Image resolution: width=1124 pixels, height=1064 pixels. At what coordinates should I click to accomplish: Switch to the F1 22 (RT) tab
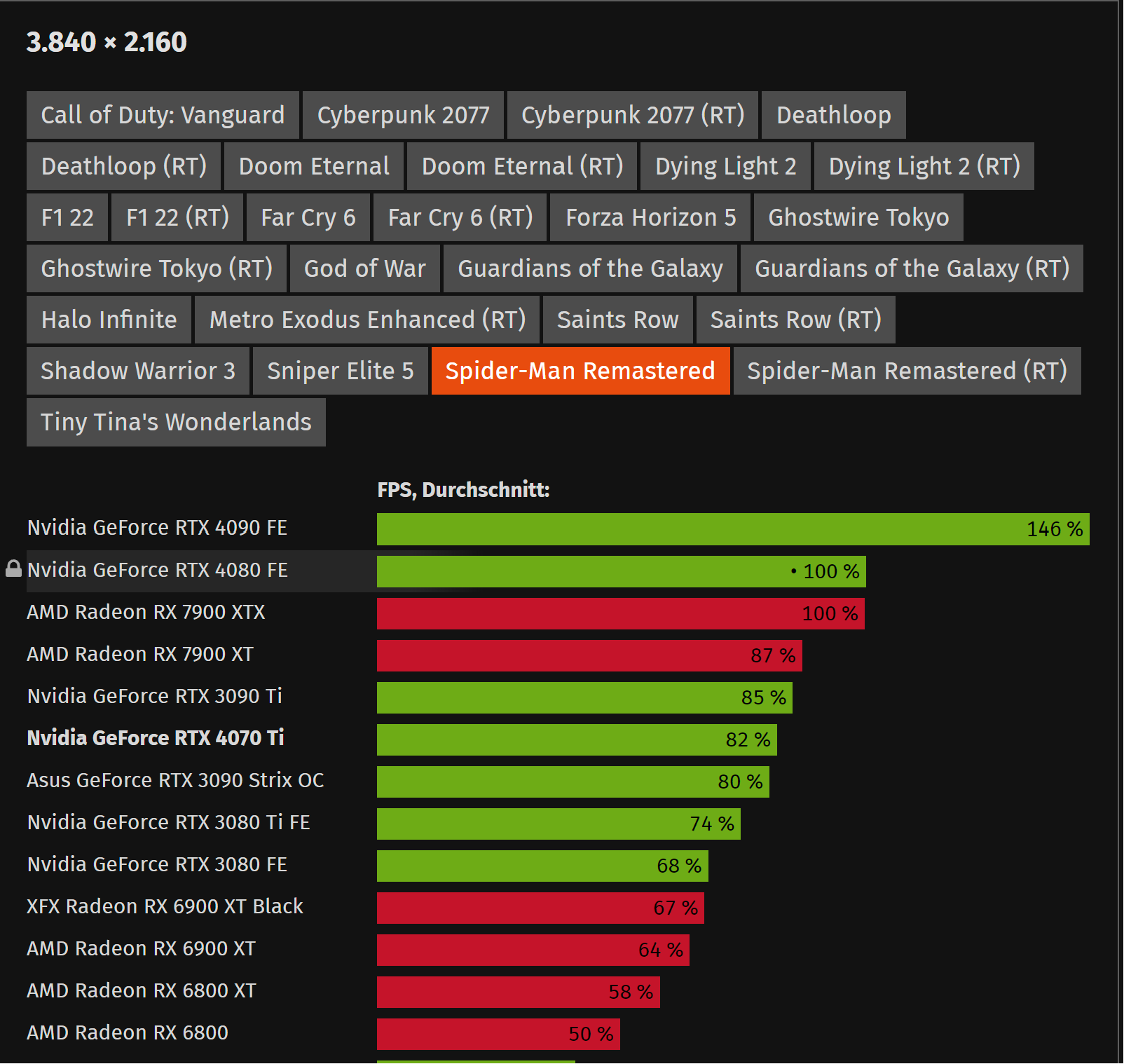pyautogui.click(x=177, y=217)
